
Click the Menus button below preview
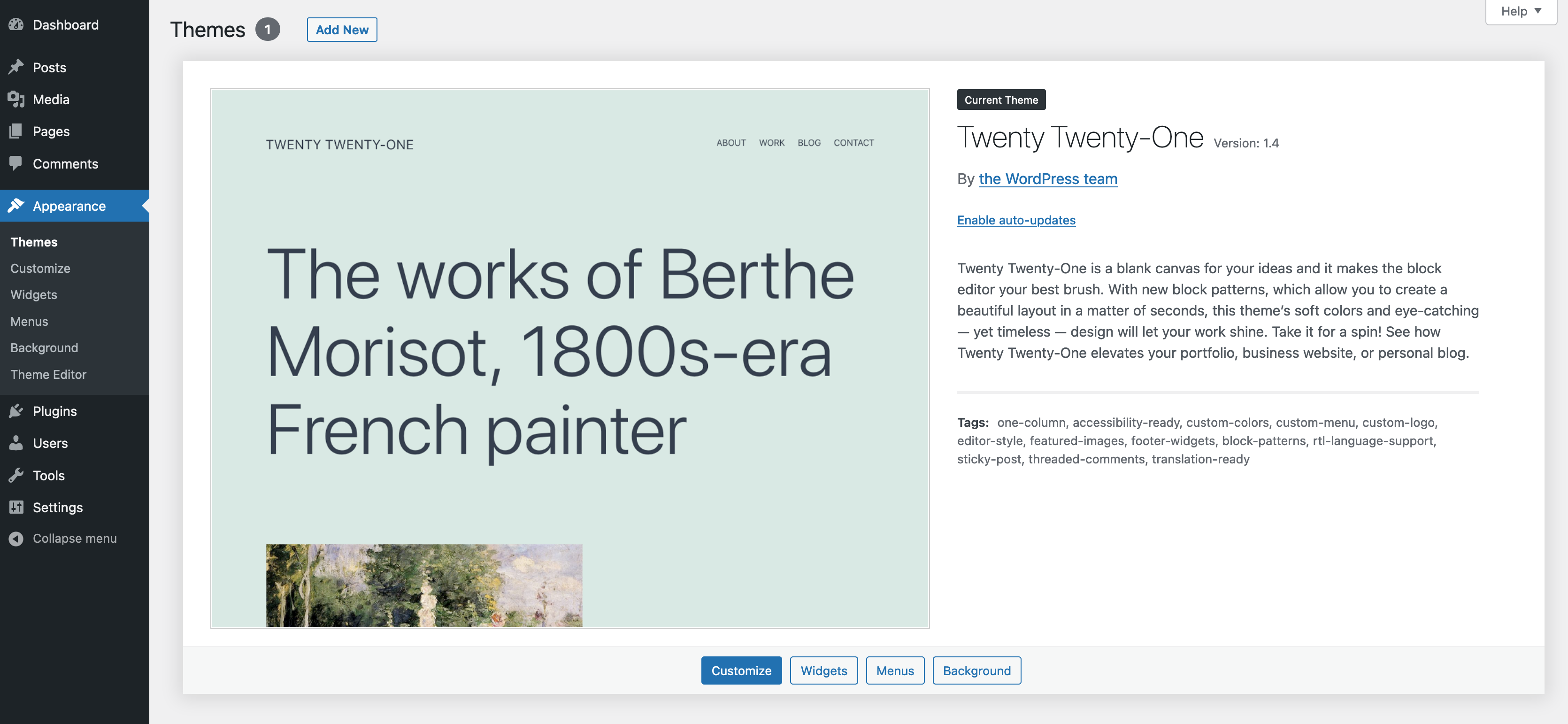(x=895, y=670)
